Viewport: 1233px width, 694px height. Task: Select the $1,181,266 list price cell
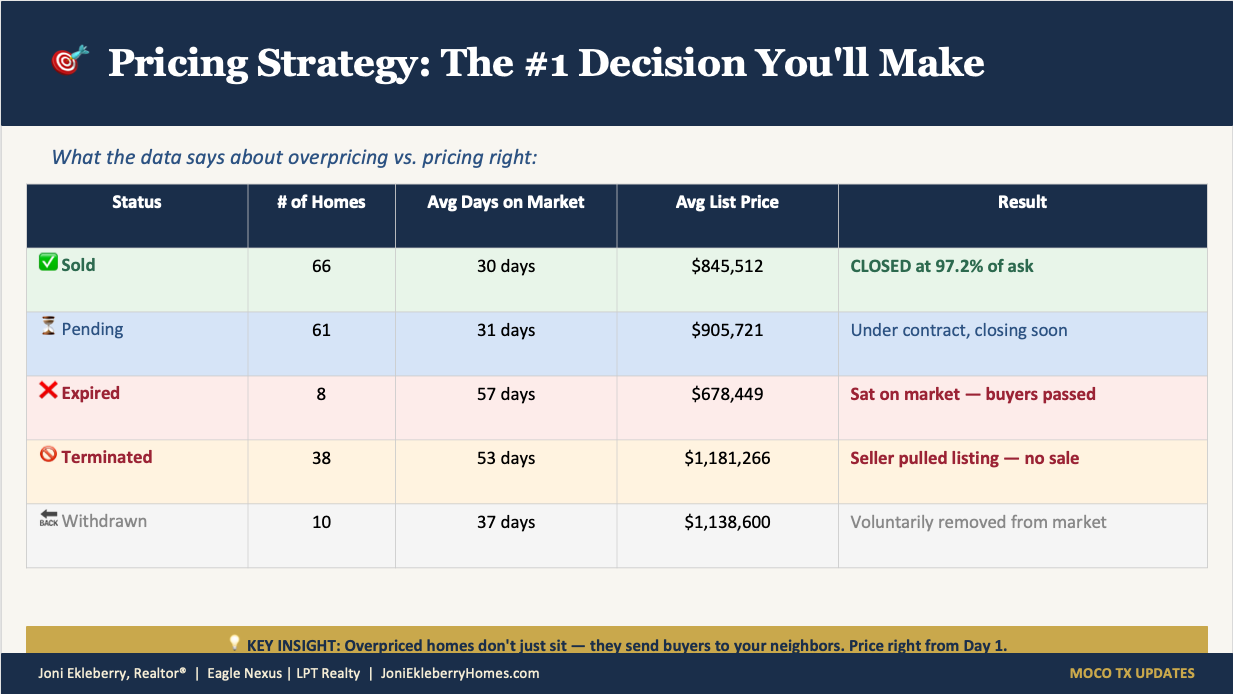tap(727, 458)
